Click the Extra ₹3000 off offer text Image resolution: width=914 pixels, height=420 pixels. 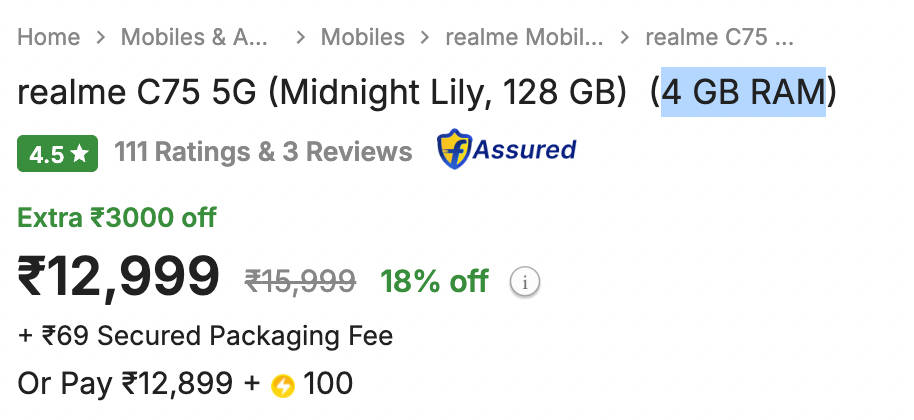pos(117,218)
